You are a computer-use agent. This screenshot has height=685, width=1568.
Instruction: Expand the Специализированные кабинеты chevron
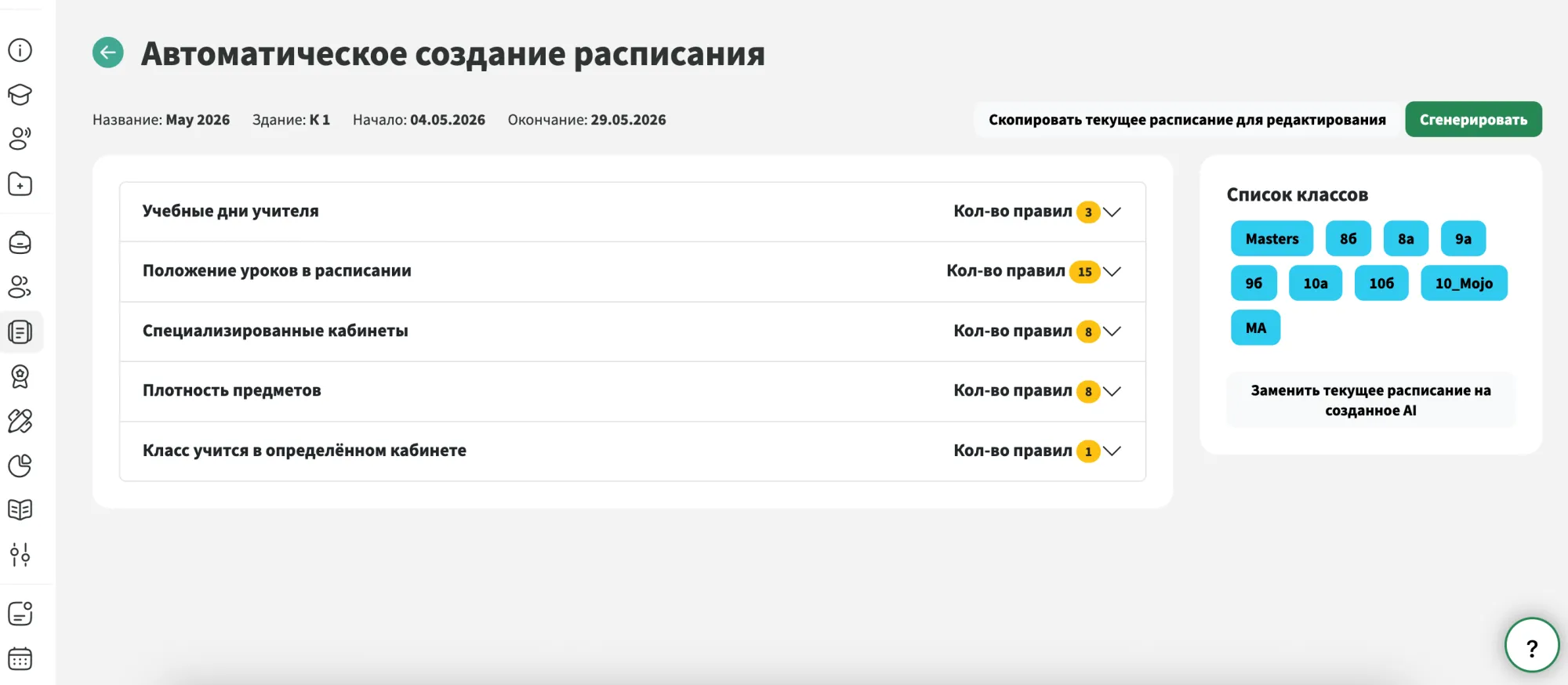(1112, 332)
